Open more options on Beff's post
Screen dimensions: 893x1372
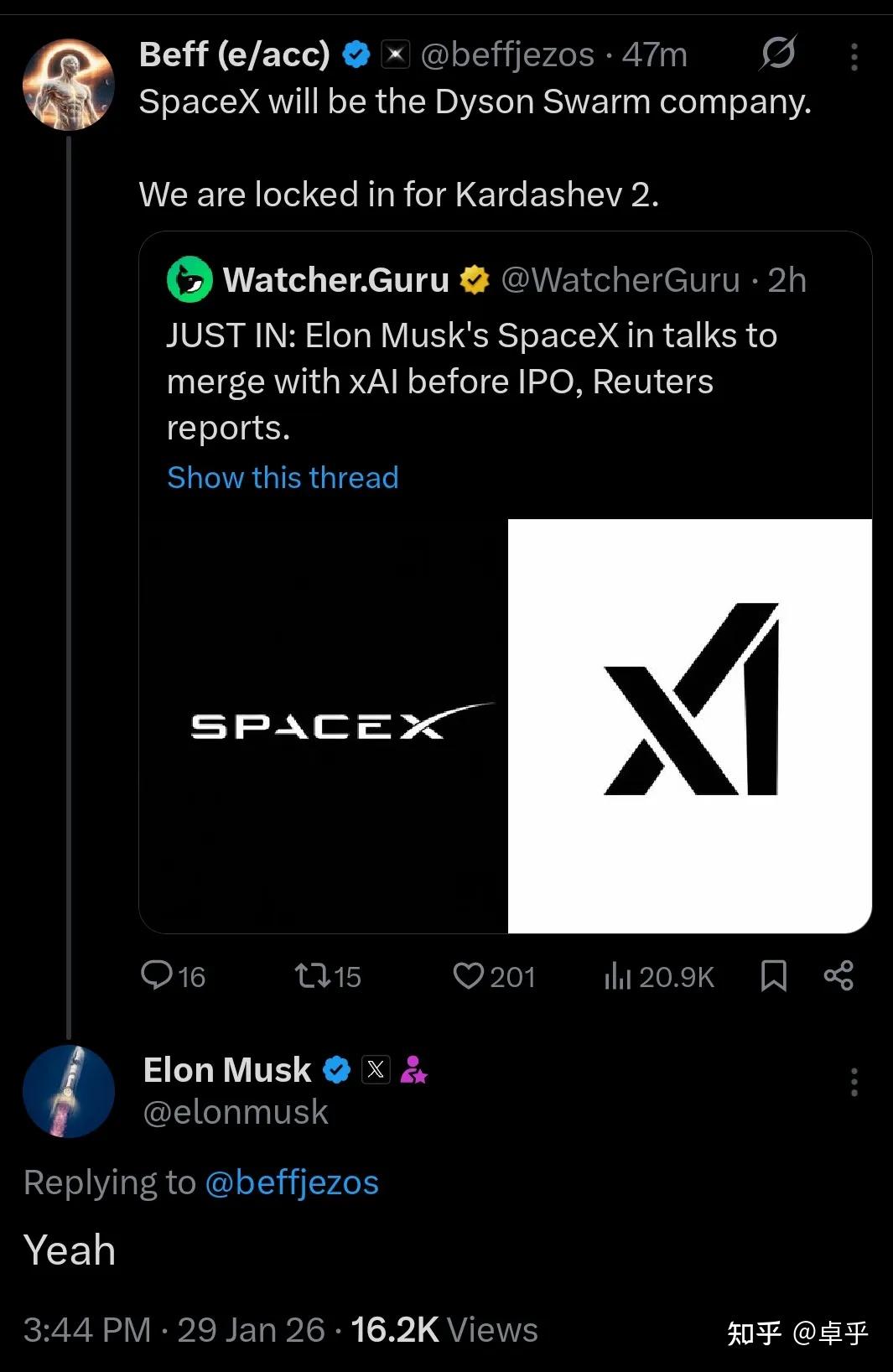tap(854, 56)
